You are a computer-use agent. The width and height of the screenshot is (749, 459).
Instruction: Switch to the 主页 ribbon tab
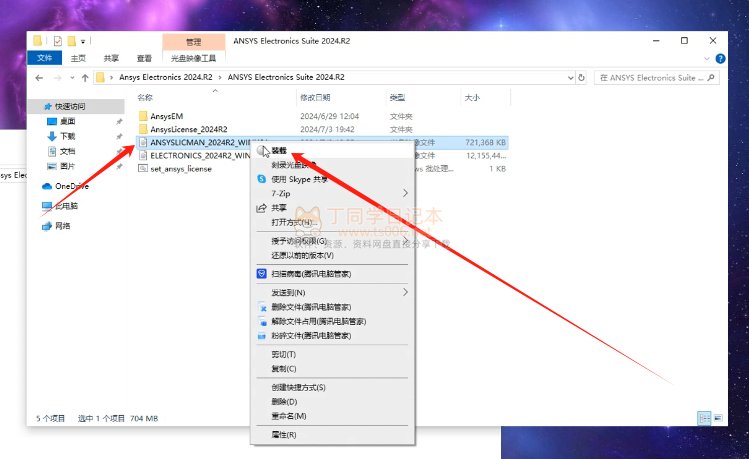click(78, 58)
